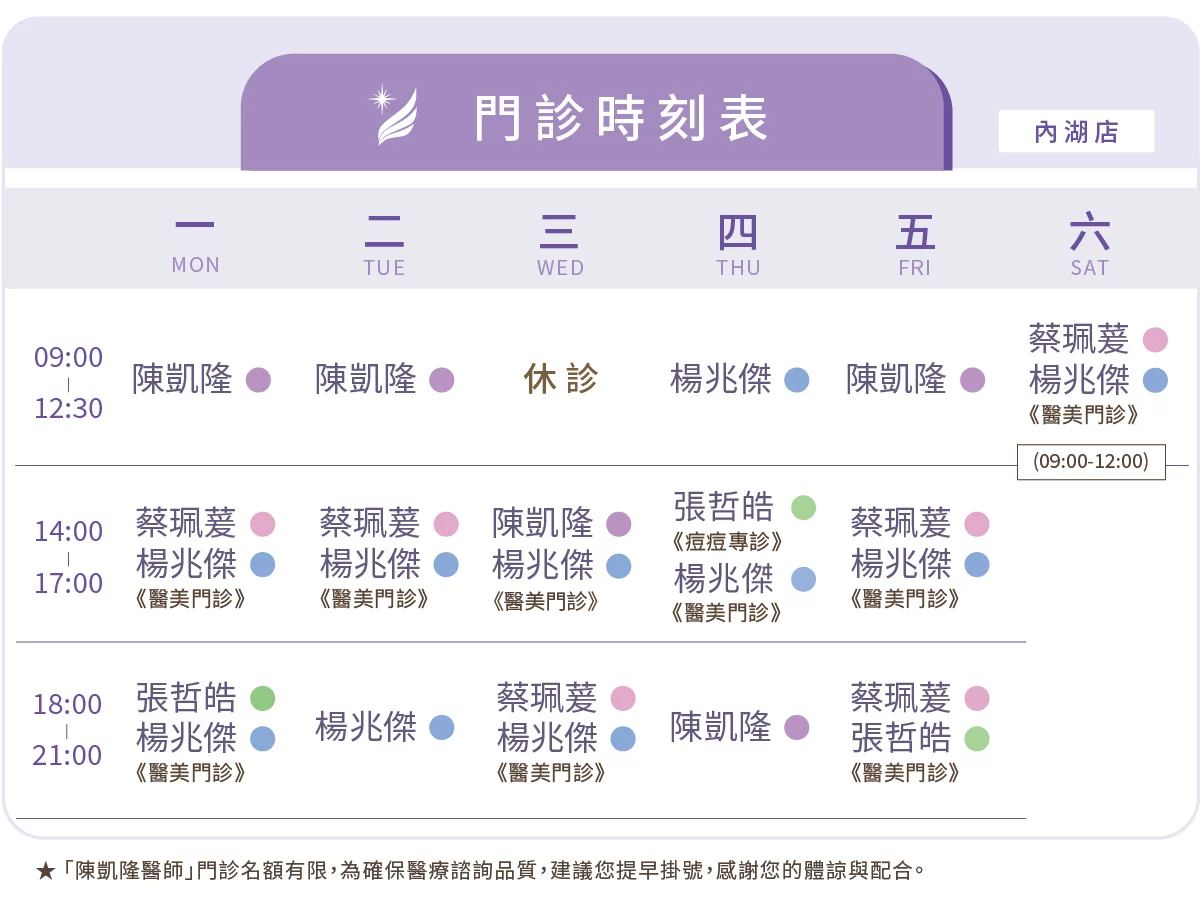
Task: Click 楊兆傑 in Thursday 14:00-17:00 slot
Action: tap(724, 578)
